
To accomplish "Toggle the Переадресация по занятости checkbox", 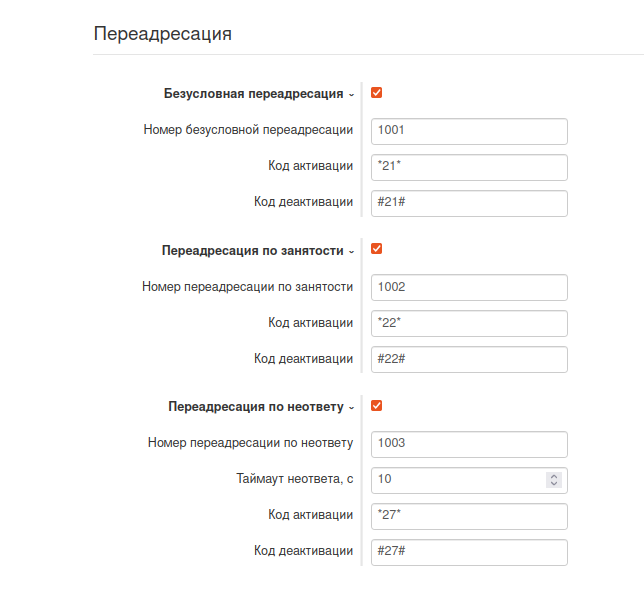I will pos(377,250).
